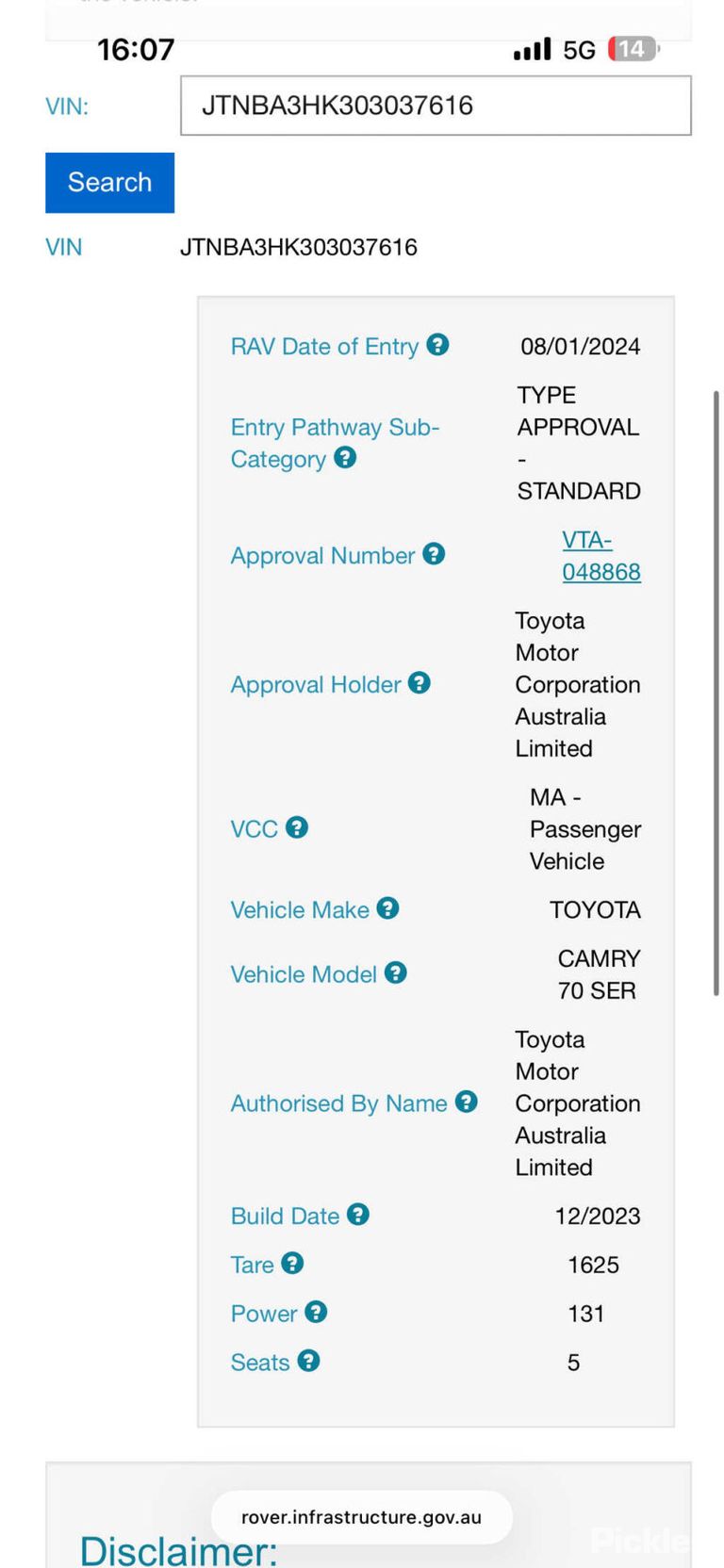
Task: Click the VCC question mark icon
Action: click(x=297, y=827)
